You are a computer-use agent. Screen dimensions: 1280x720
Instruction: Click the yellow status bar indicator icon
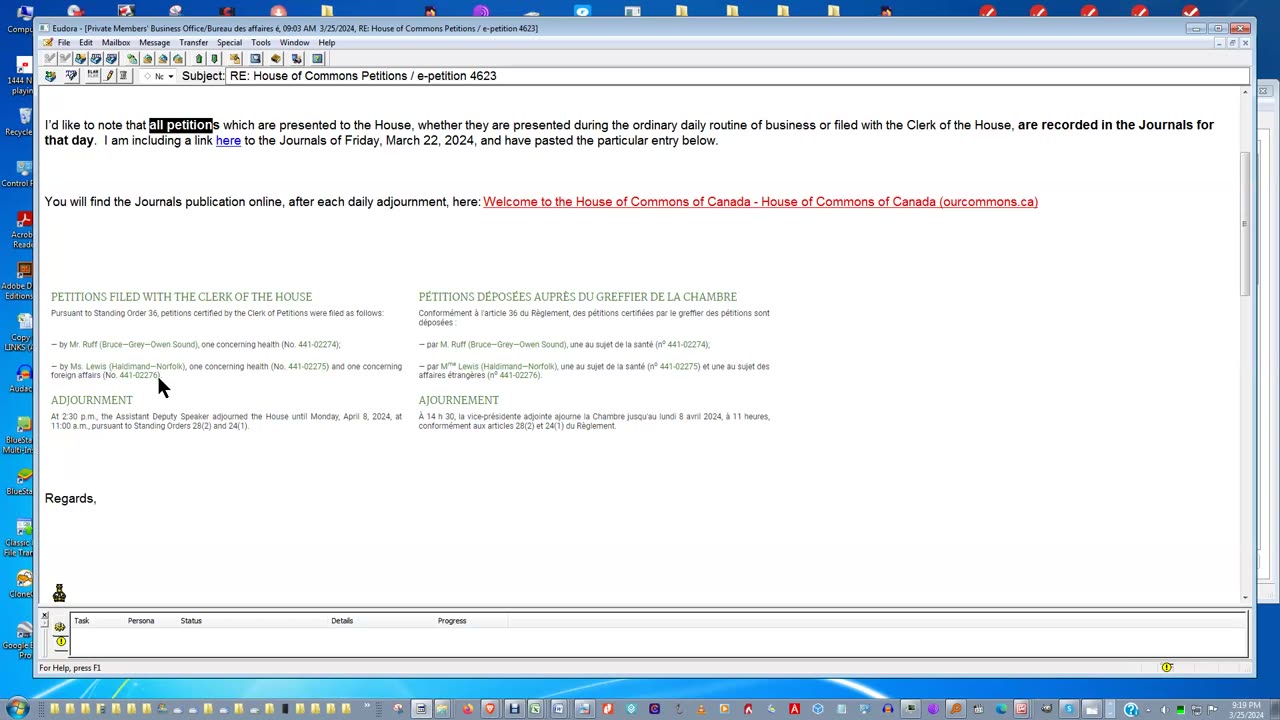point(1167,667)
